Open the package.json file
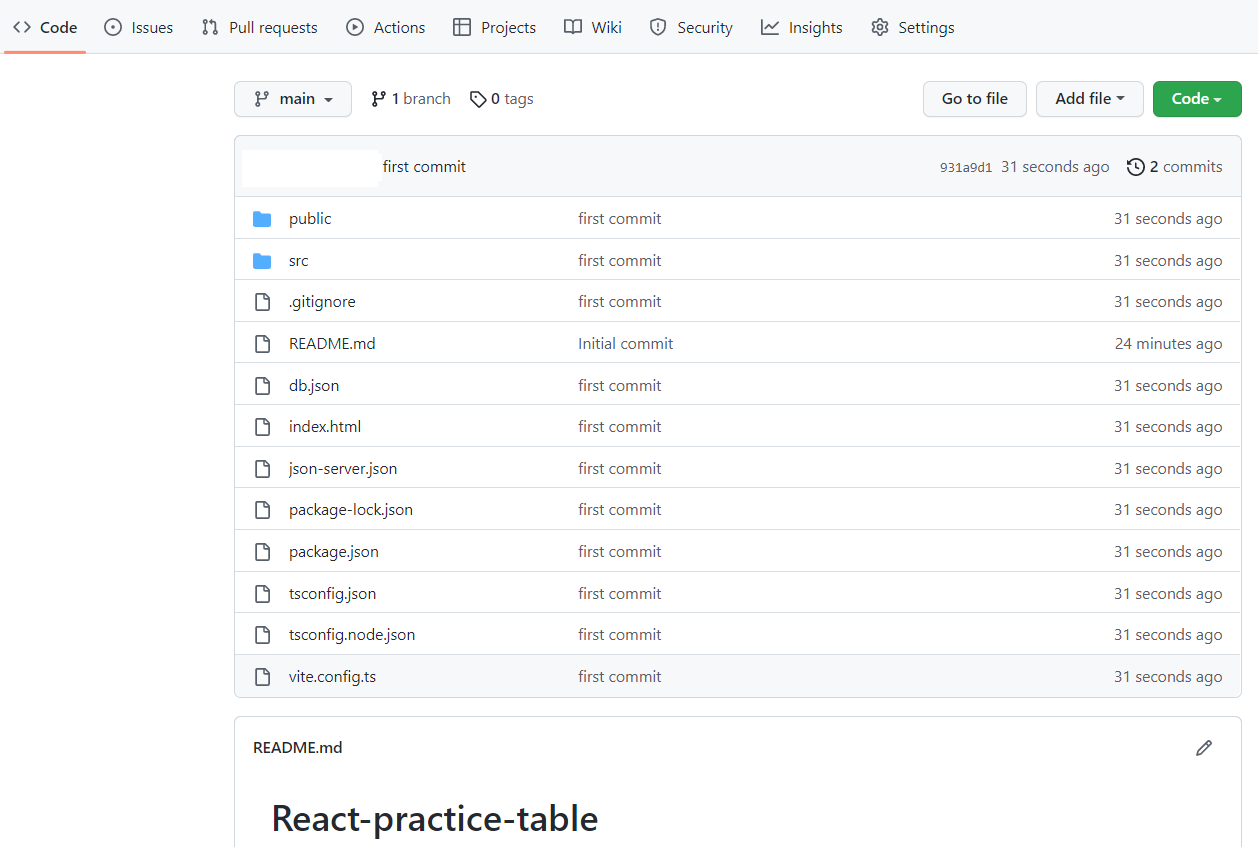Image resolution: width=1258 pixels, height=847 pixels. point(333,552)
